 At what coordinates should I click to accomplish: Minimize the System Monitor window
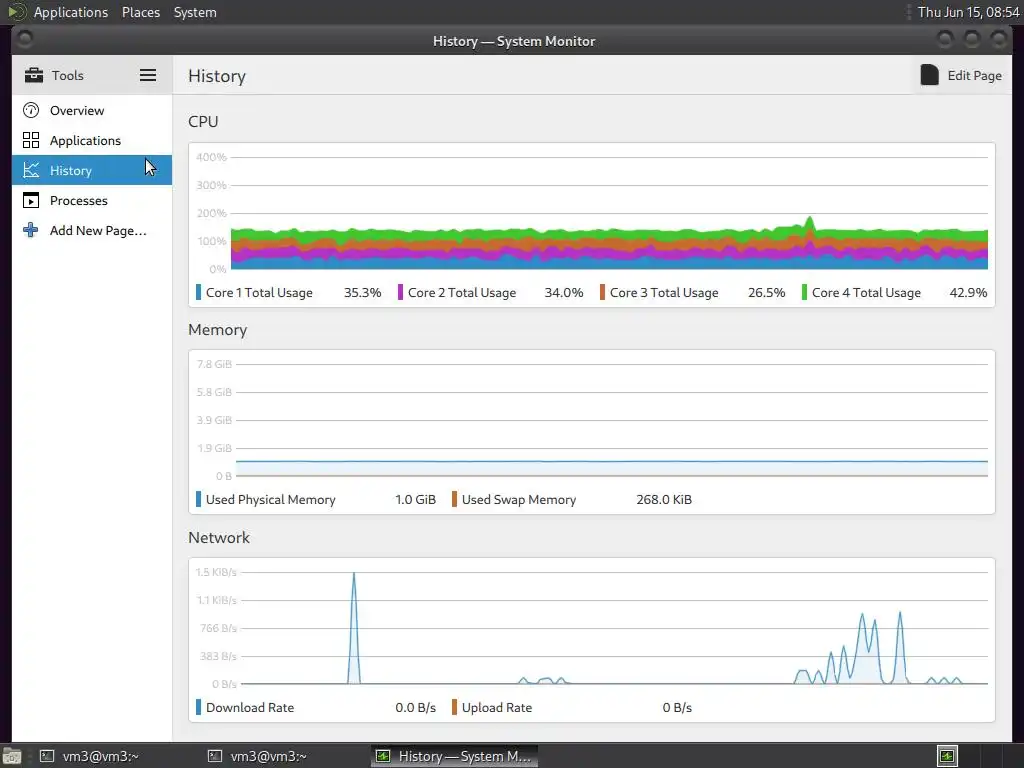(x=945, y=40)
